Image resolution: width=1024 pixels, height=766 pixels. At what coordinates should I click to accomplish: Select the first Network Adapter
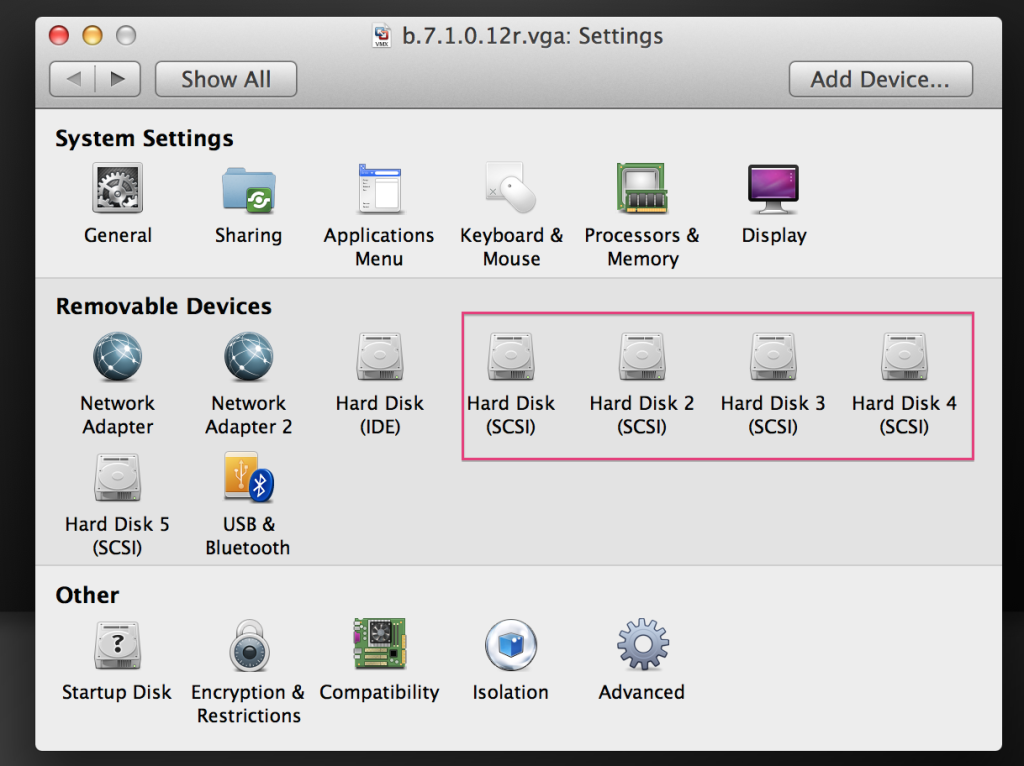[x=118, y=358]
